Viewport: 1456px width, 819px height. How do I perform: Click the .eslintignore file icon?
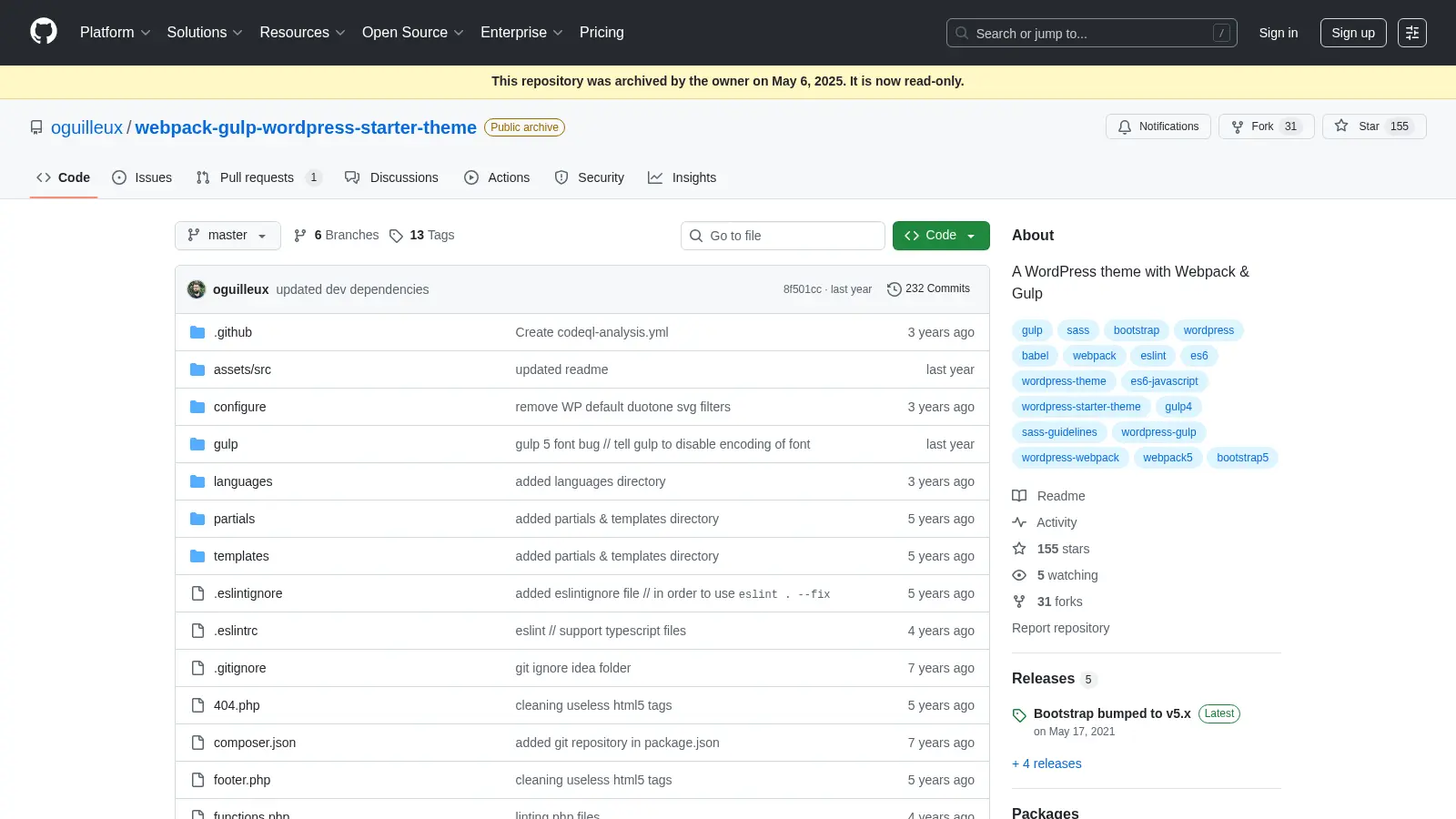(x=197, y=593)
